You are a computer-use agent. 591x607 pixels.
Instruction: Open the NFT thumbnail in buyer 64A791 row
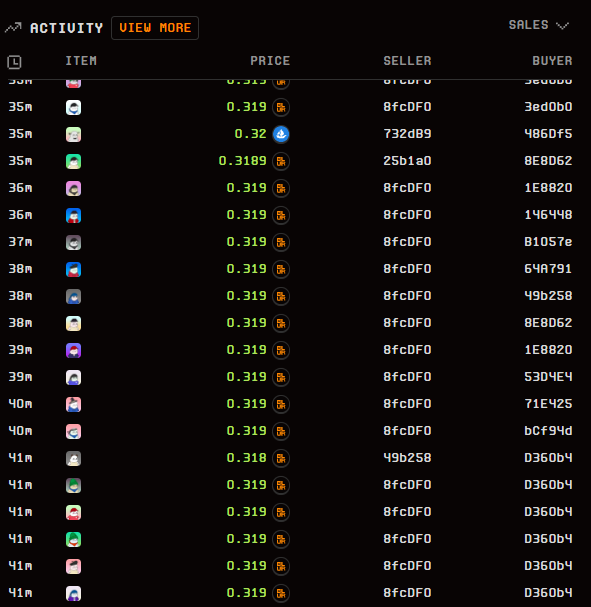pos(74,269)
